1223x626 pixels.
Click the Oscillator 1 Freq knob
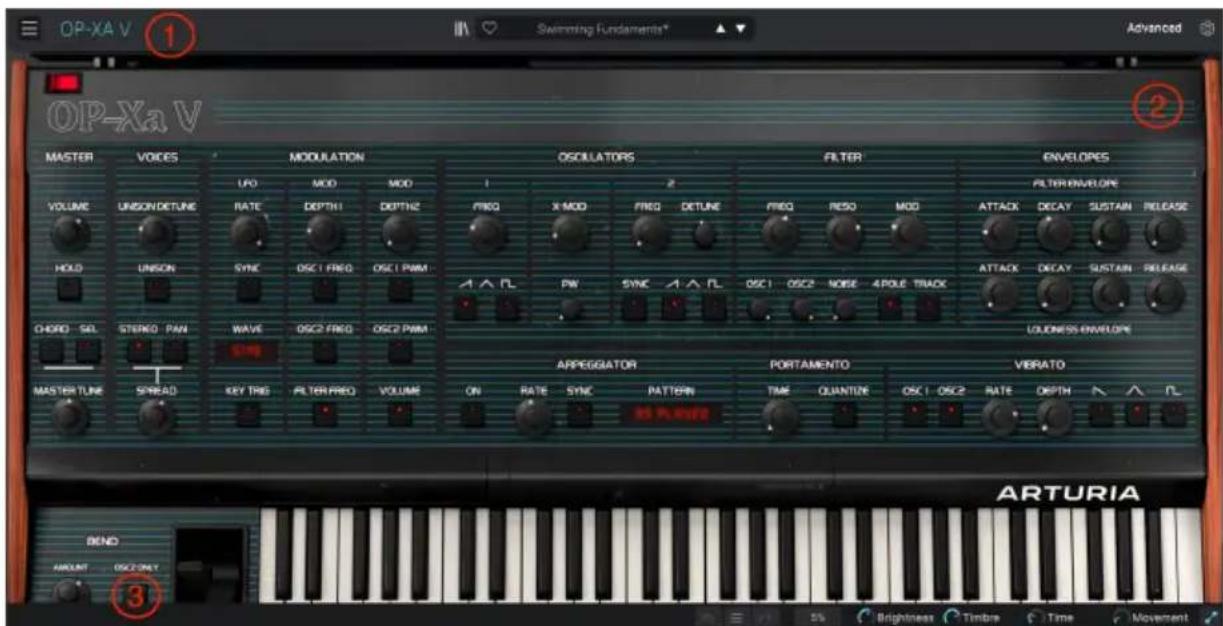point(489,233)
